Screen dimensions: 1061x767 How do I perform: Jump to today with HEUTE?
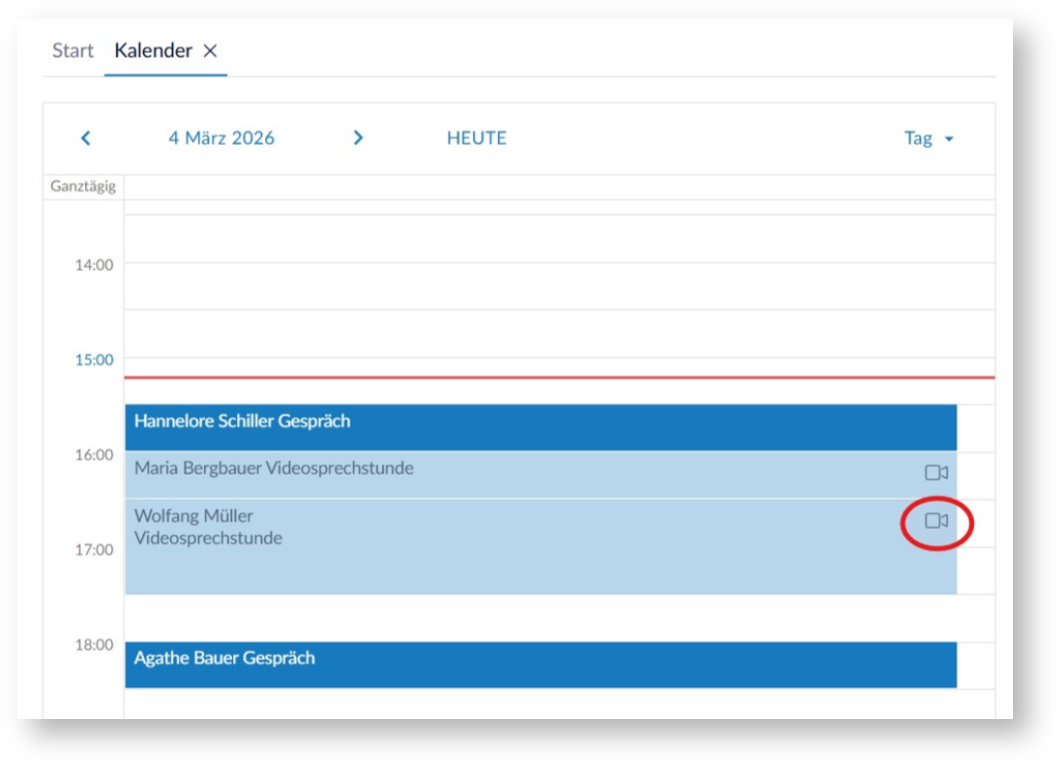click(476, 139)
